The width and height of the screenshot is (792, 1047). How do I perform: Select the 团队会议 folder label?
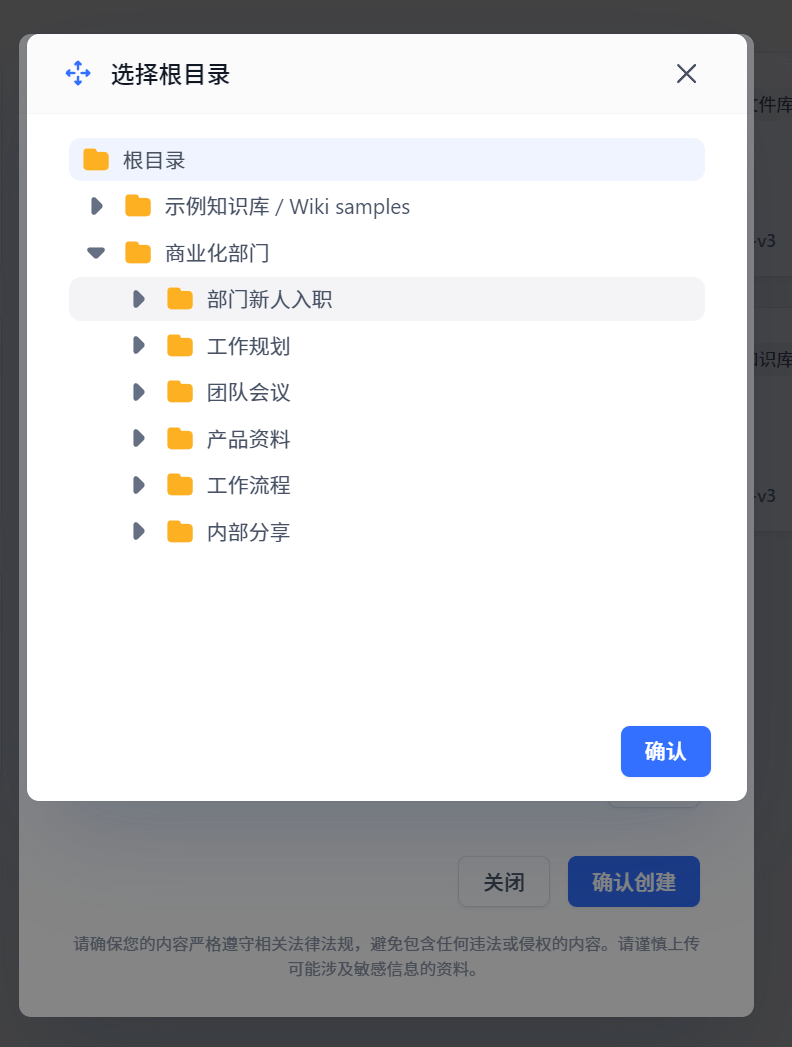[248, 392]
